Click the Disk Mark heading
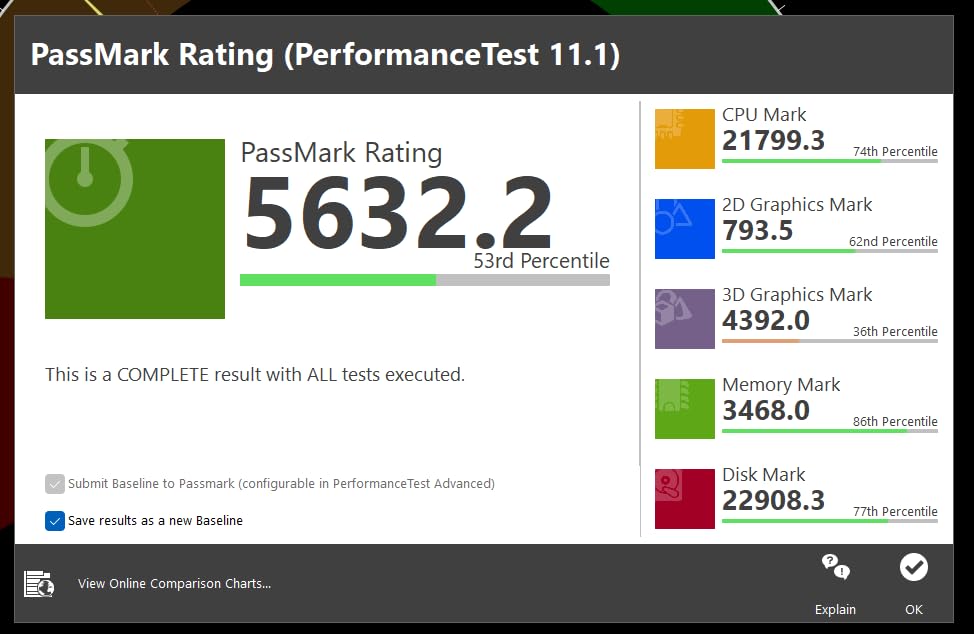974x634 pixels. (763, 474)
